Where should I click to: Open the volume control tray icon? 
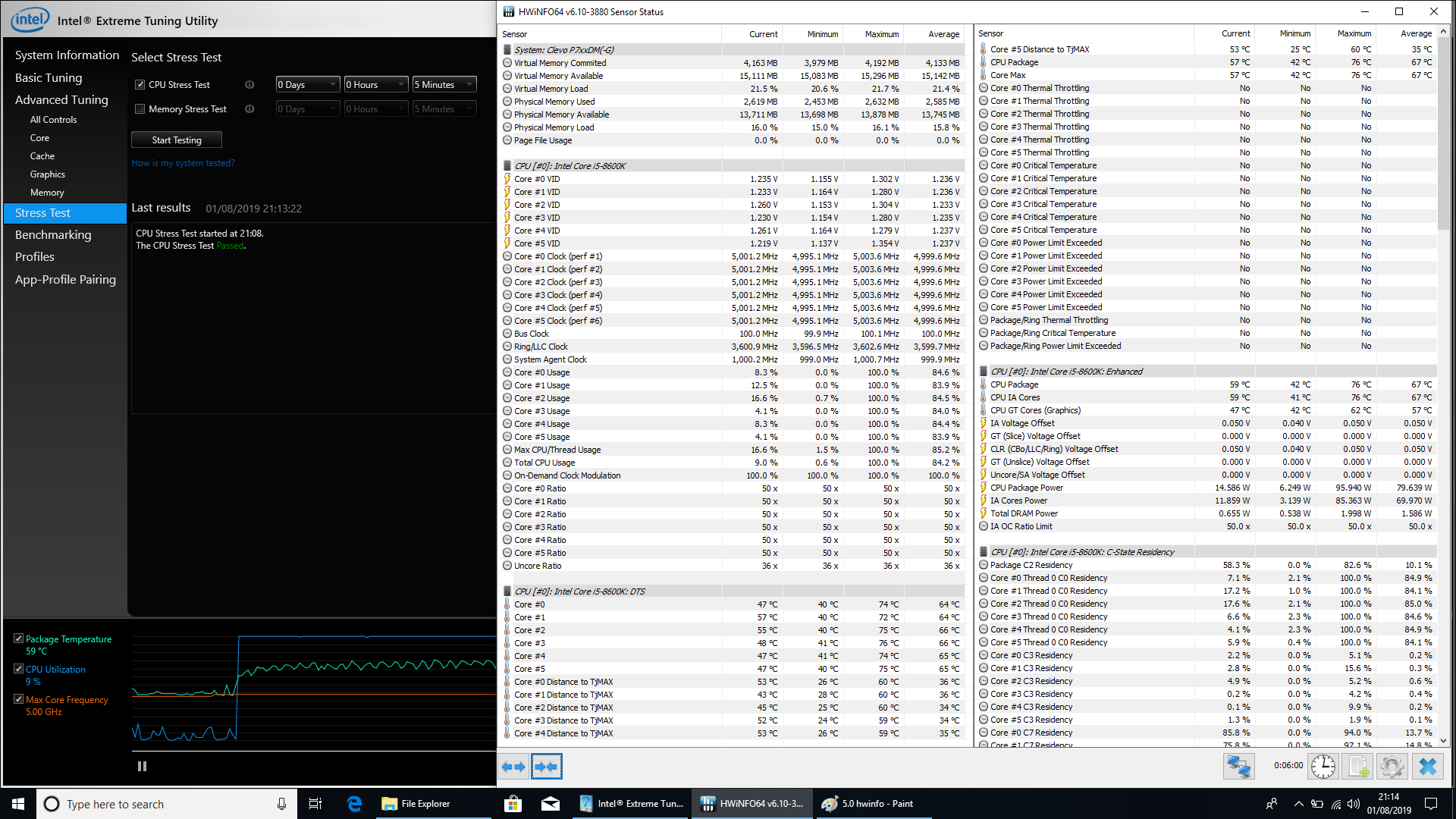tap(1354, 804)
